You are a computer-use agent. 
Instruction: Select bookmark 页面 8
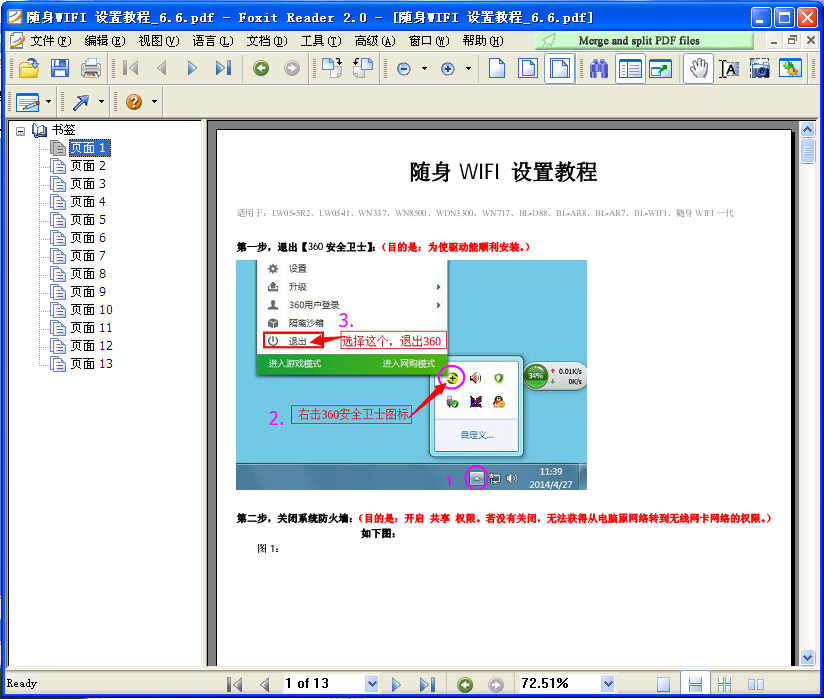tap(88, 274)
